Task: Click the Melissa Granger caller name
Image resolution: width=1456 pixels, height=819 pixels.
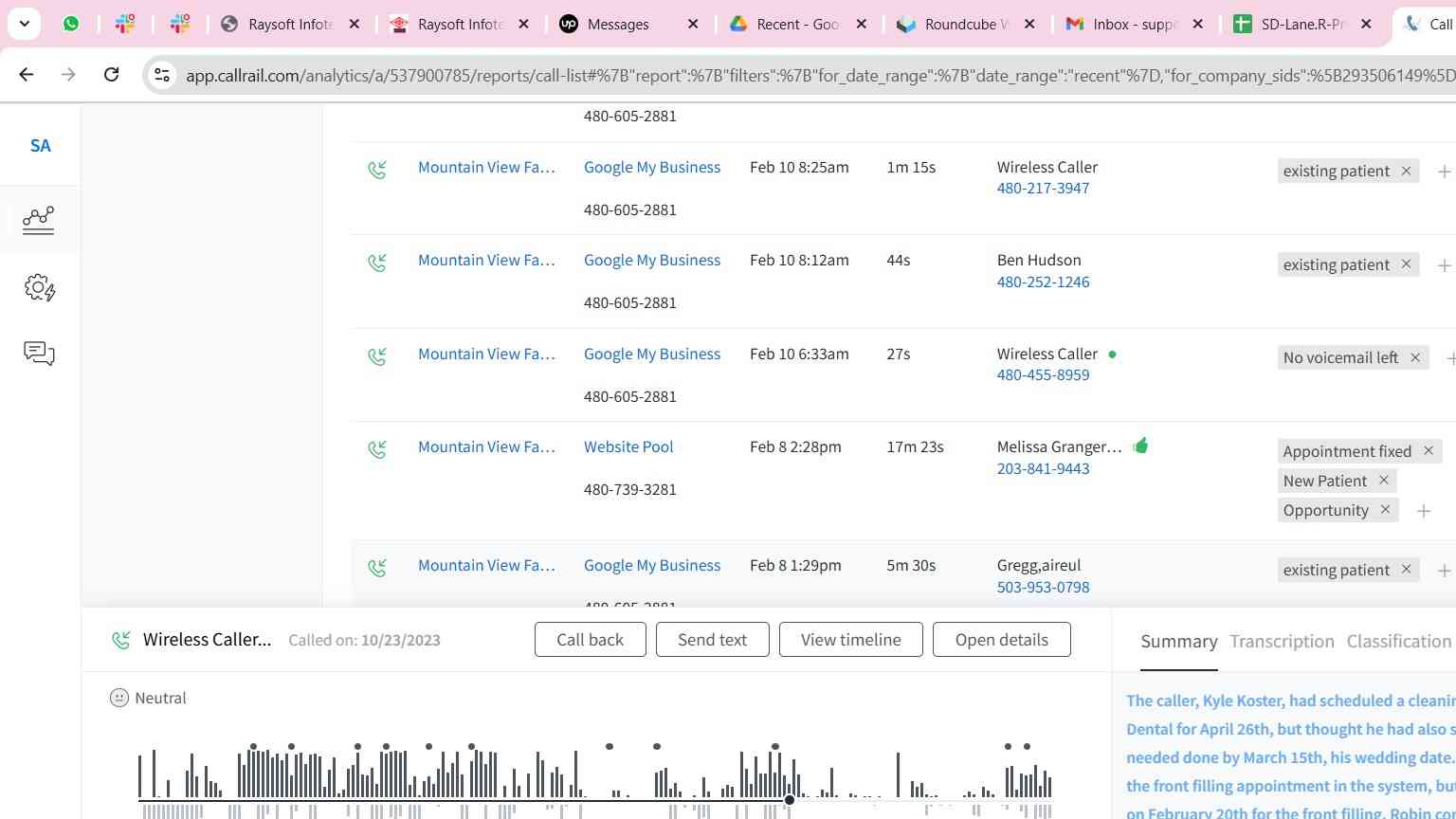Action: click(x=1059, y=446)
